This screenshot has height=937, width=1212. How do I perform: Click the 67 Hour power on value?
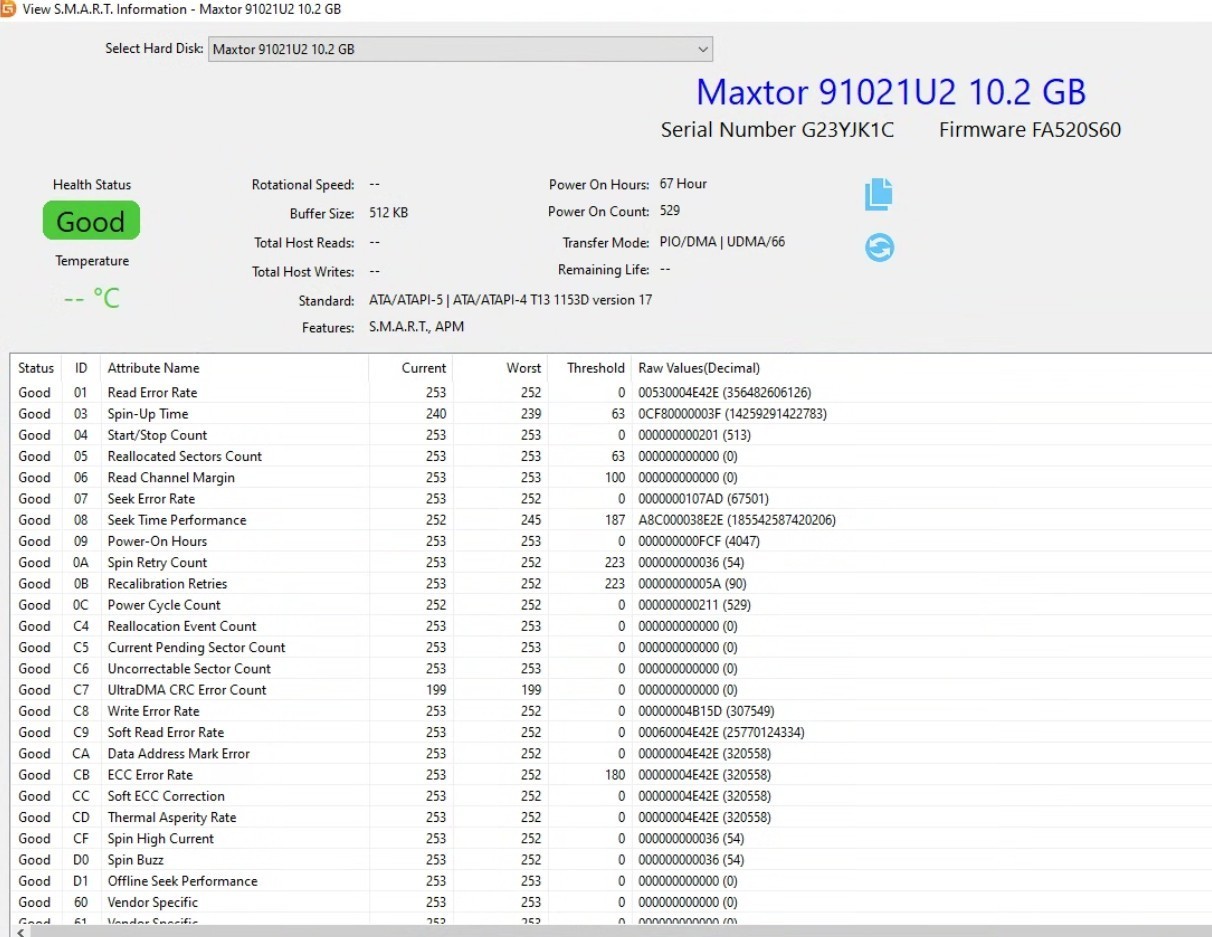[x=683, y=184]
